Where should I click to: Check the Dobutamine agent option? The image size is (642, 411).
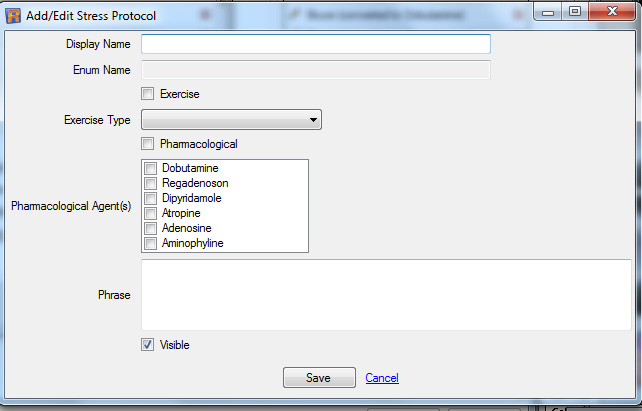pos(151,168)
